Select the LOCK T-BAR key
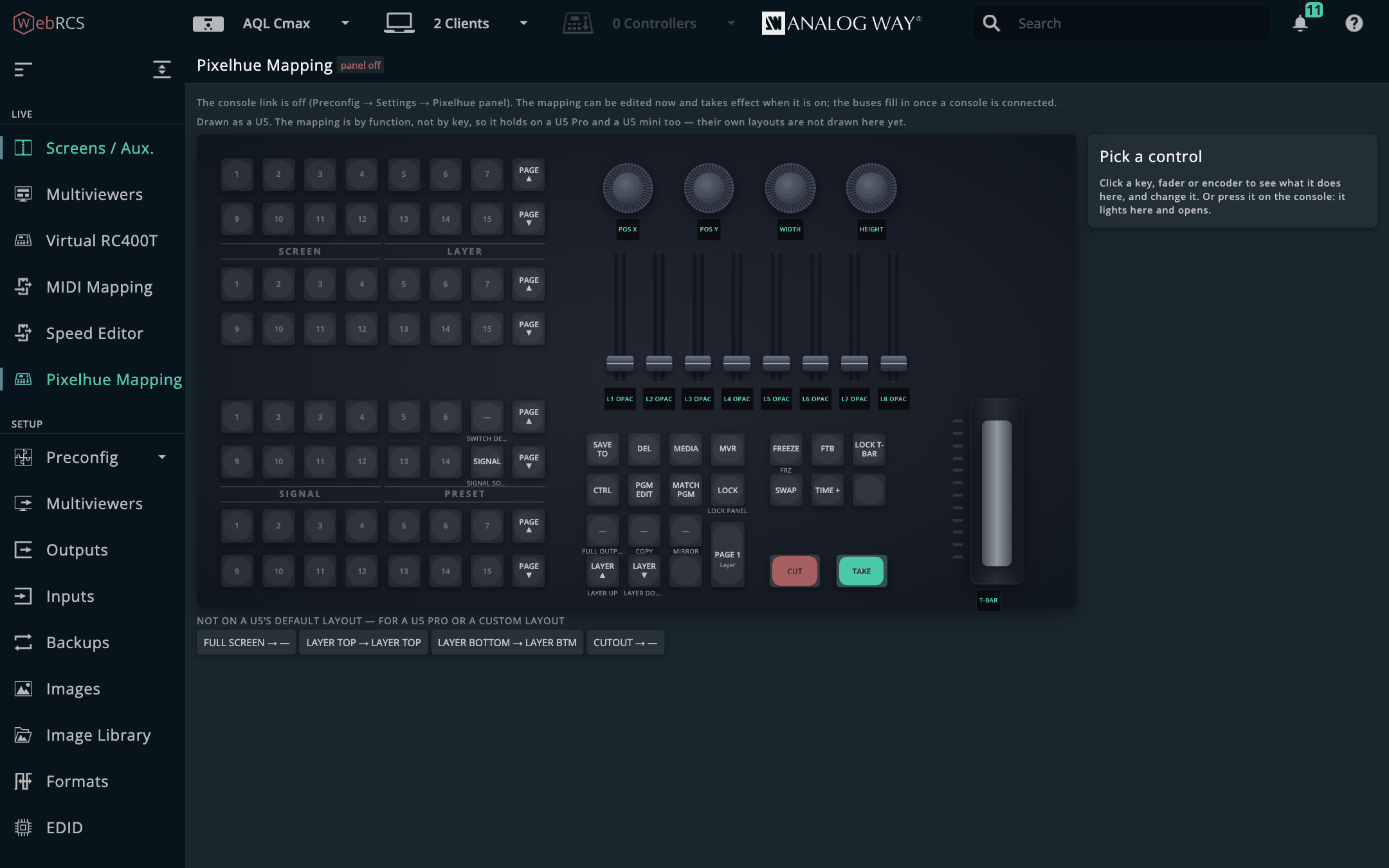The width and height of the screenshot is (1389, 868). point(869,449)
